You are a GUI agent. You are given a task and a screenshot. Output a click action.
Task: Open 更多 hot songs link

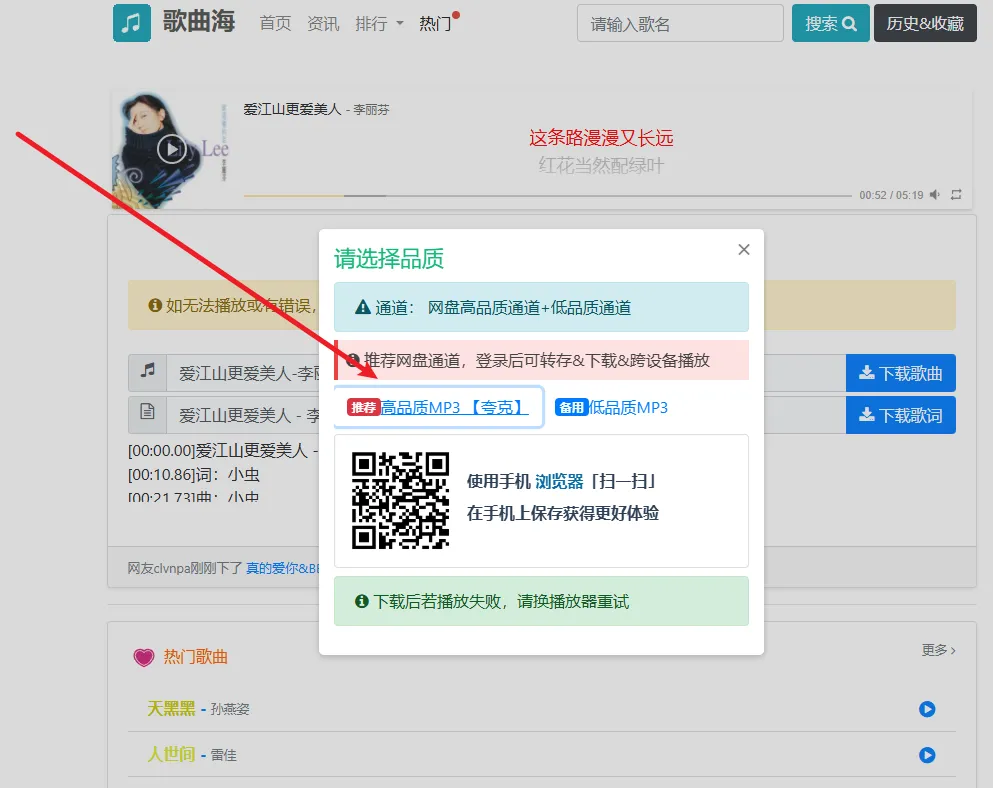[939, 650]
